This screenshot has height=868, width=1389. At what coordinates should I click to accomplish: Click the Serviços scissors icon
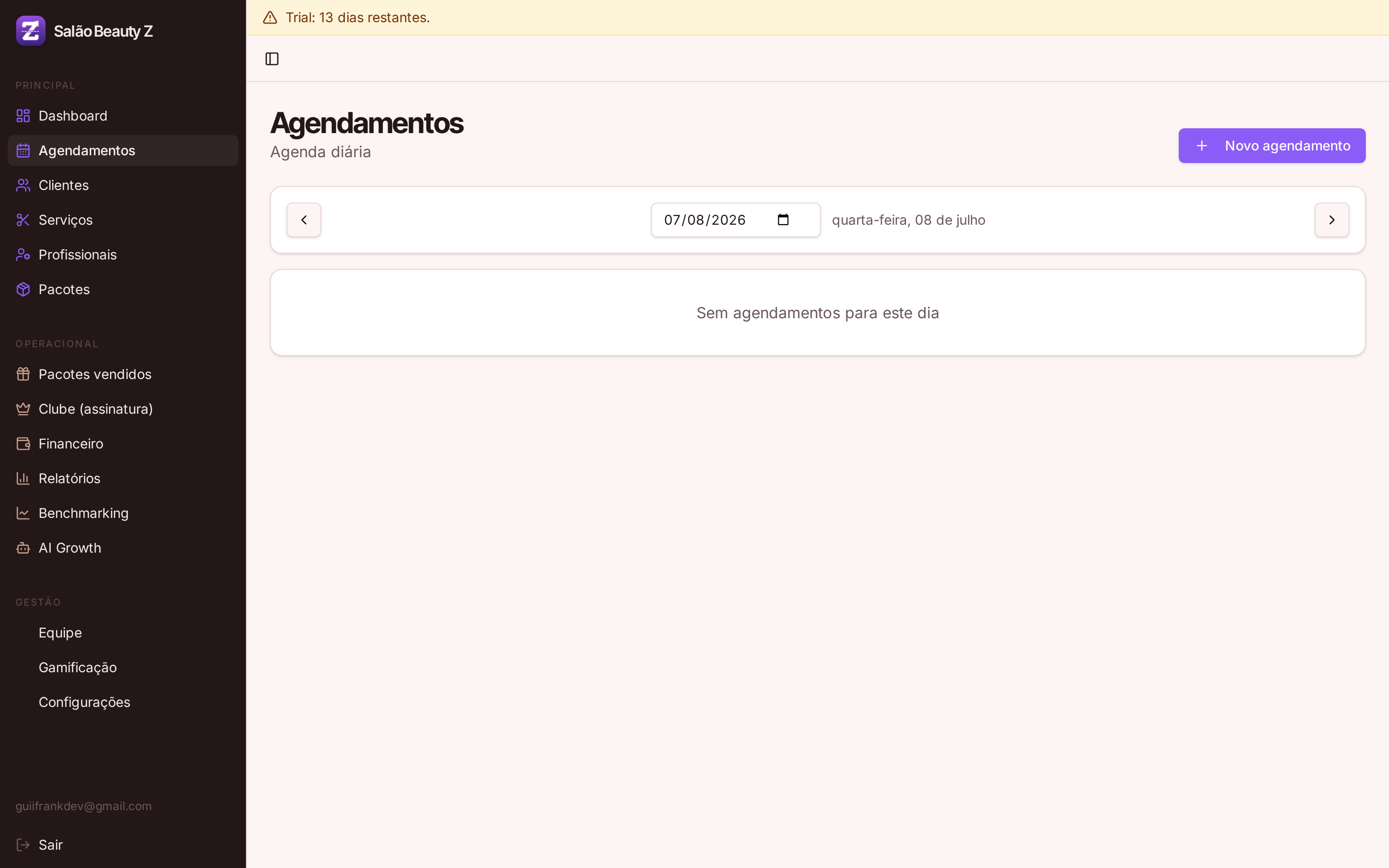[x=23, y=220]
